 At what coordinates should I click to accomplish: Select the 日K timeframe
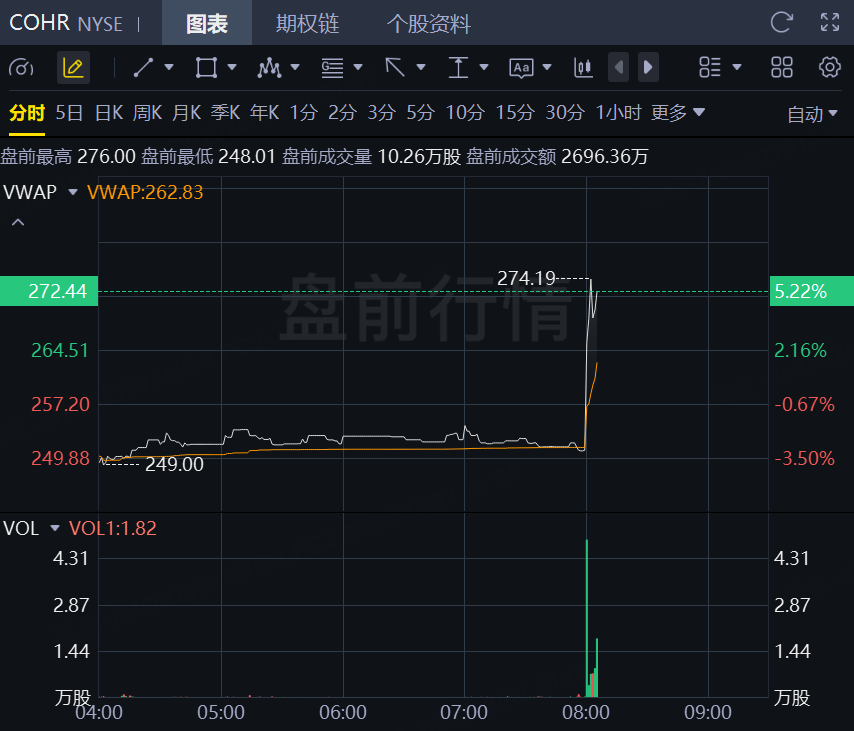[x=109, y=113]
